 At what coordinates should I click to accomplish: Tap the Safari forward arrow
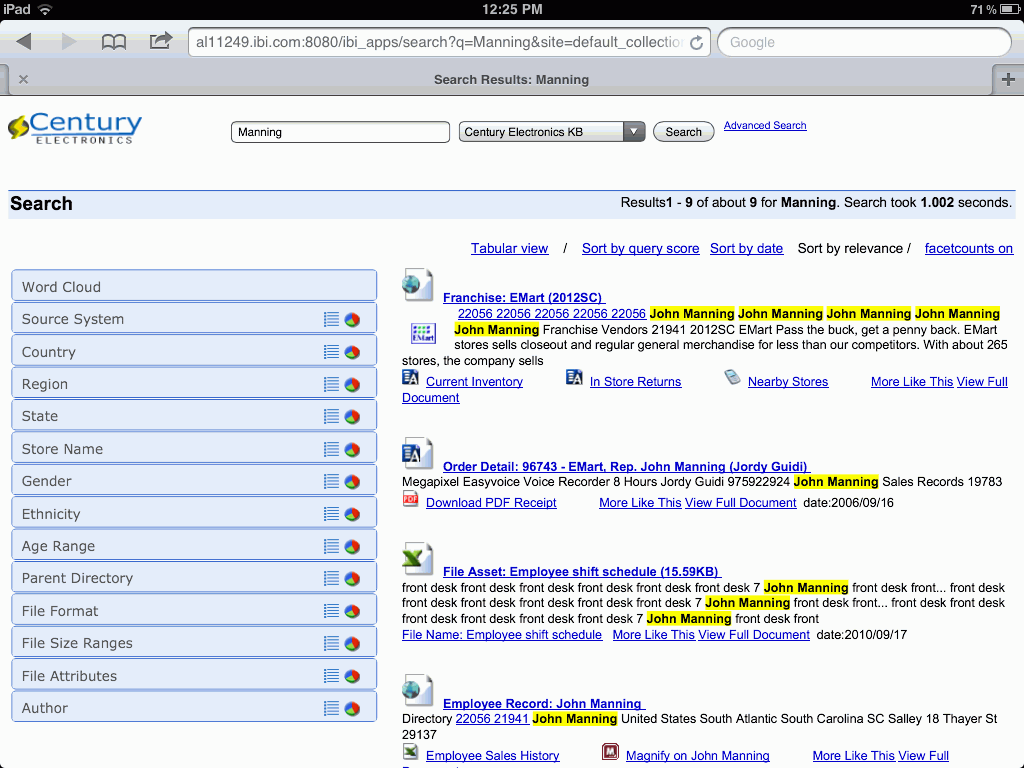(x=69, y=42)
